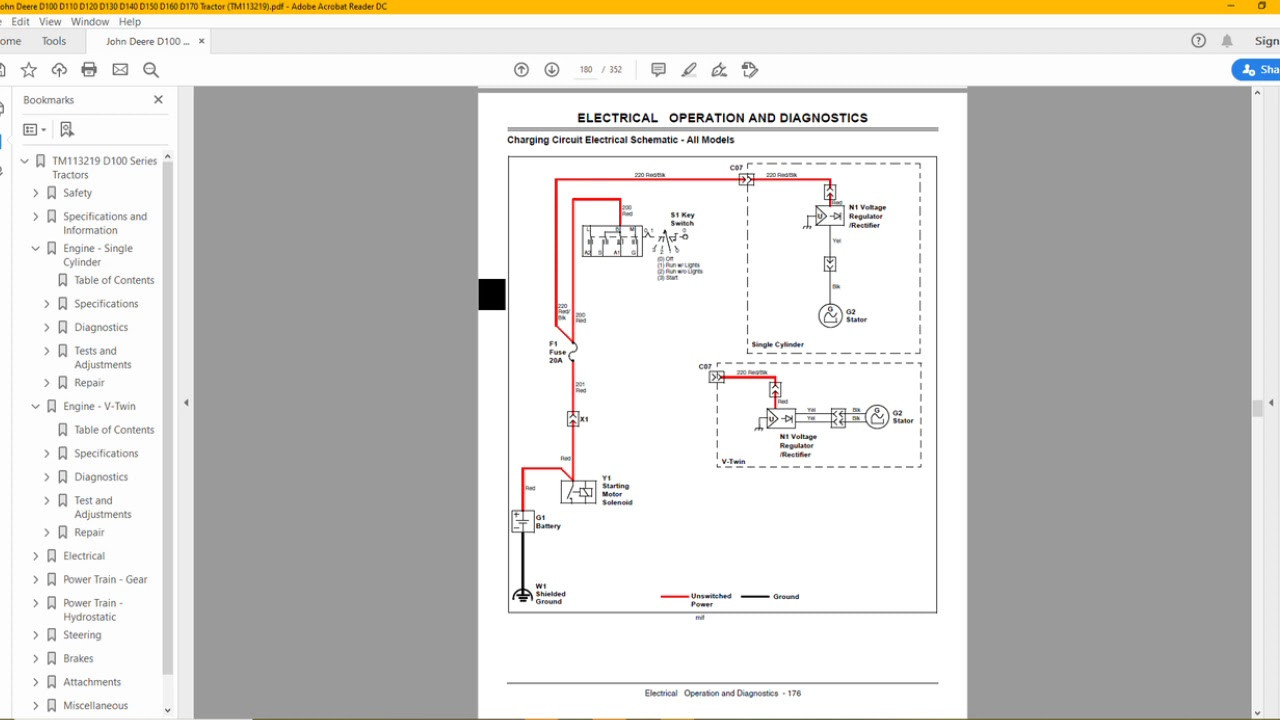This screenshot has height=720, width=1280.
Task: Click the Sign In link
Action: click(1266, 41)
